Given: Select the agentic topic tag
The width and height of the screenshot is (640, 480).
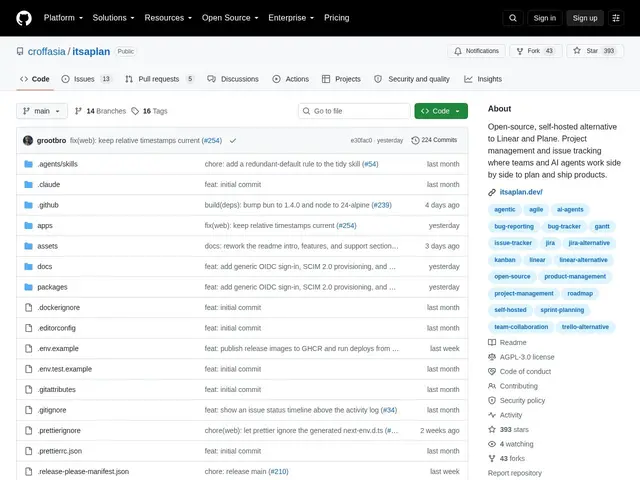Looking at the screenshot, I should tap(504, 209).
